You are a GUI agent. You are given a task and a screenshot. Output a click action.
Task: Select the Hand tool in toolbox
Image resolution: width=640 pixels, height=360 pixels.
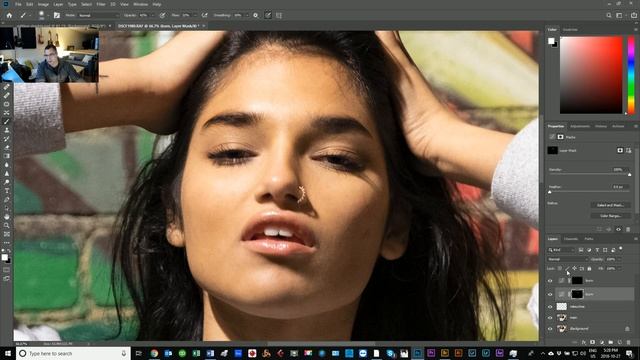pos(7,217)
